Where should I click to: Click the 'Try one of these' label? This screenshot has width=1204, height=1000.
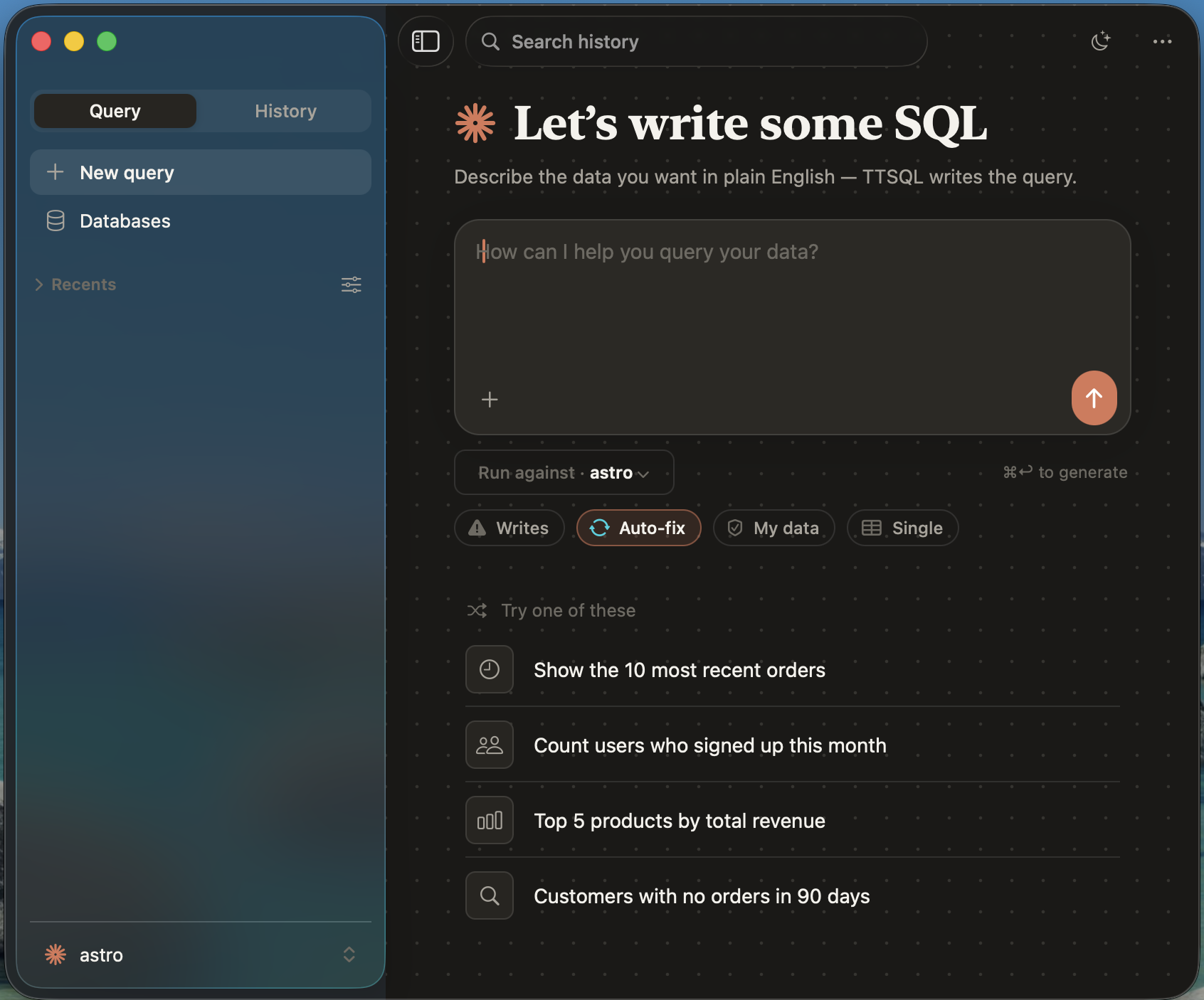pos(568,610)
